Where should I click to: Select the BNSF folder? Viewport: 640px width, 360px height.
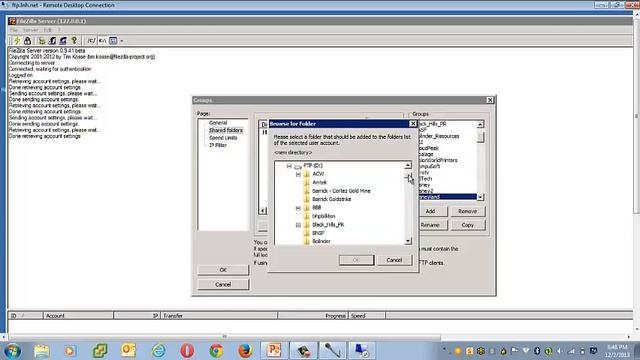click(x=318, y=233)
